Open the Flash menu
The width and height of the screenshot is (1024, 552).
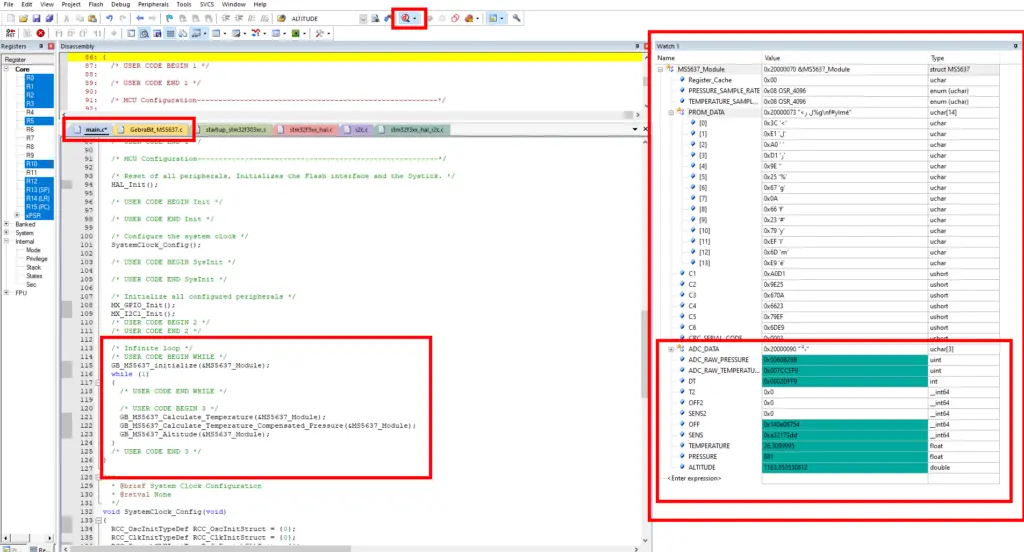tap(96, 4)
